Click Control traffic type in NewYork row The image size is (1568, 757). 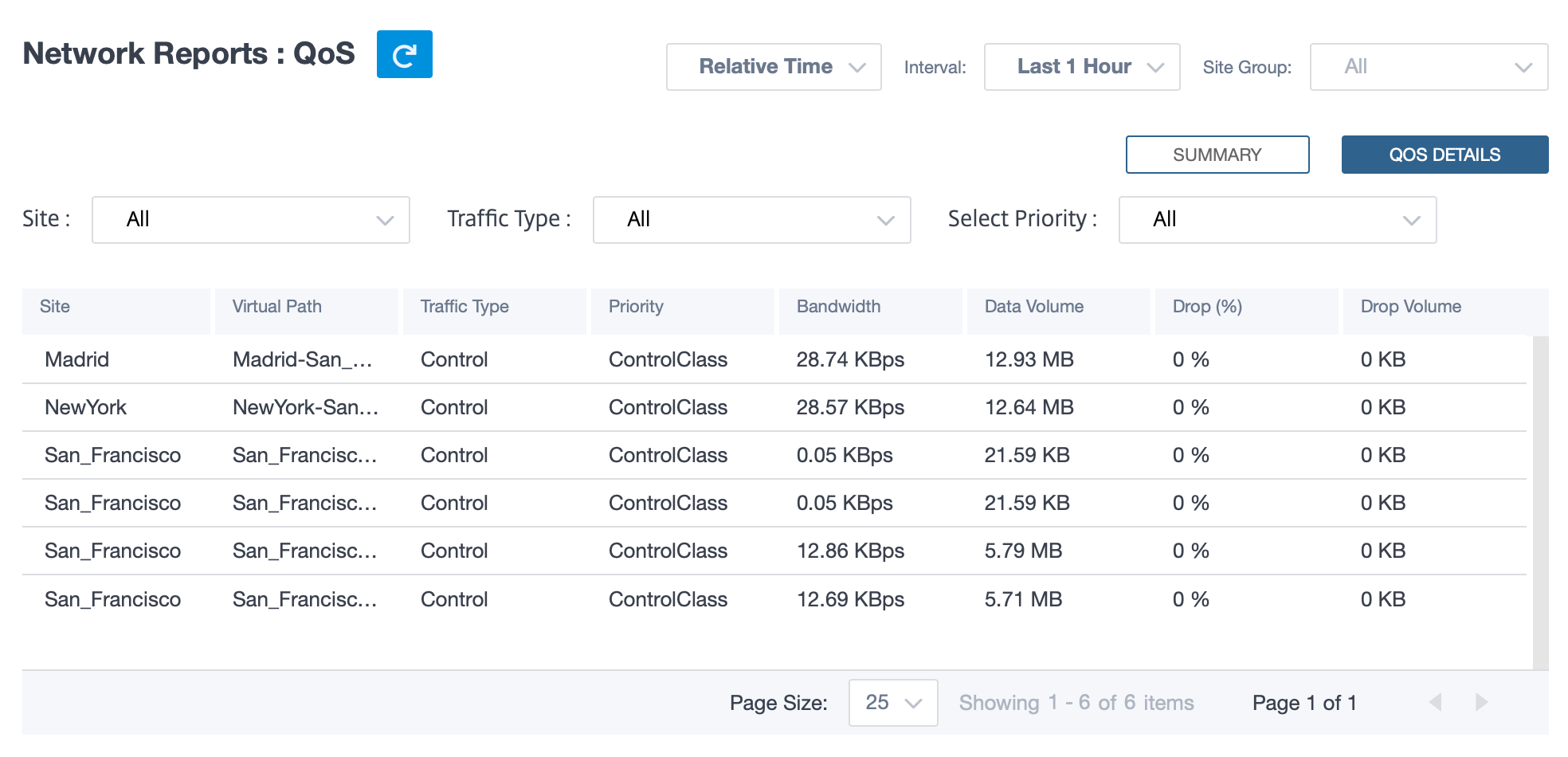click(x=454, y=407)
